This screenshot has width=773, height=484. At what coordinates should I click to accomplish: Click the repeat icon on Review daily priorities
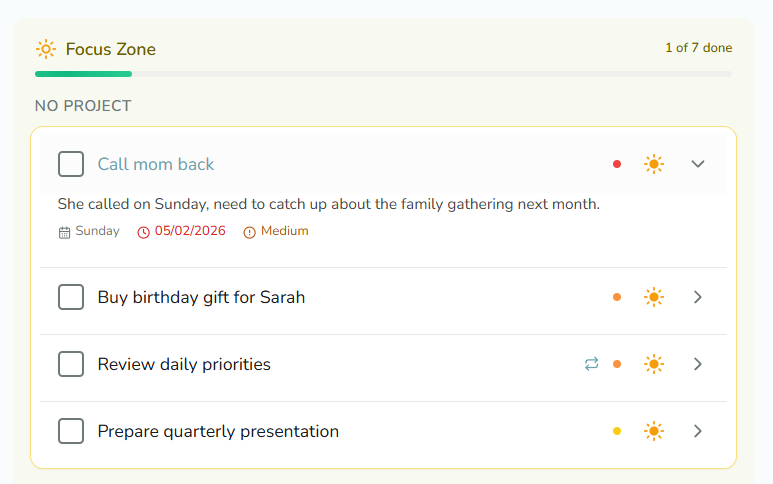tap(592, 364)
